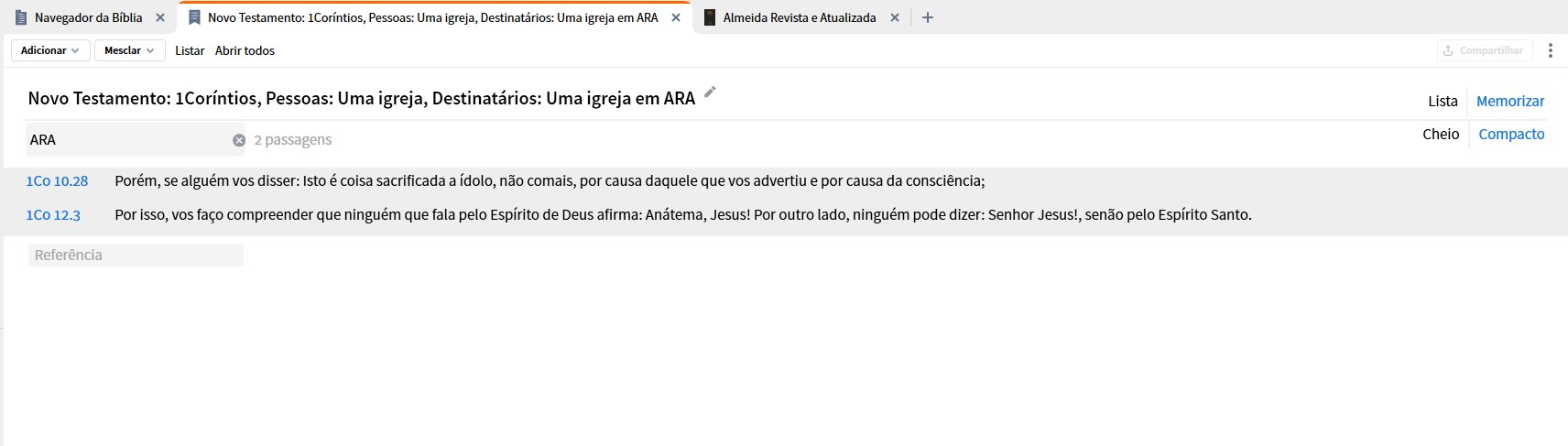1568x446 pixels.
Task: Click the Almeida Revista book icon
Action: point(709,17)
